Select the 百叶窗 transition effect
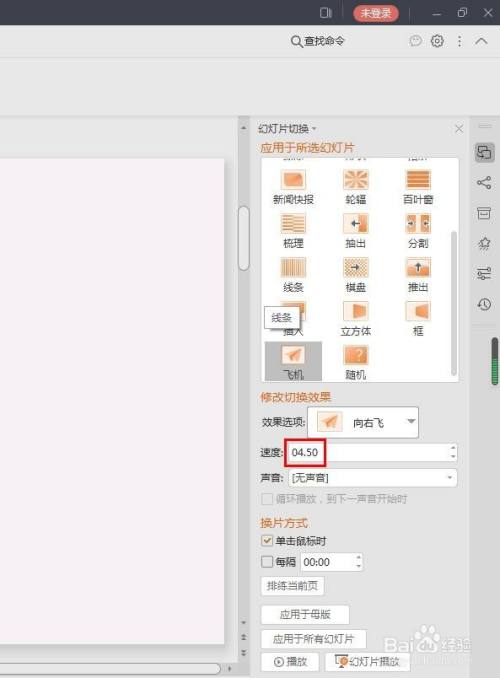 coord(418,187)
